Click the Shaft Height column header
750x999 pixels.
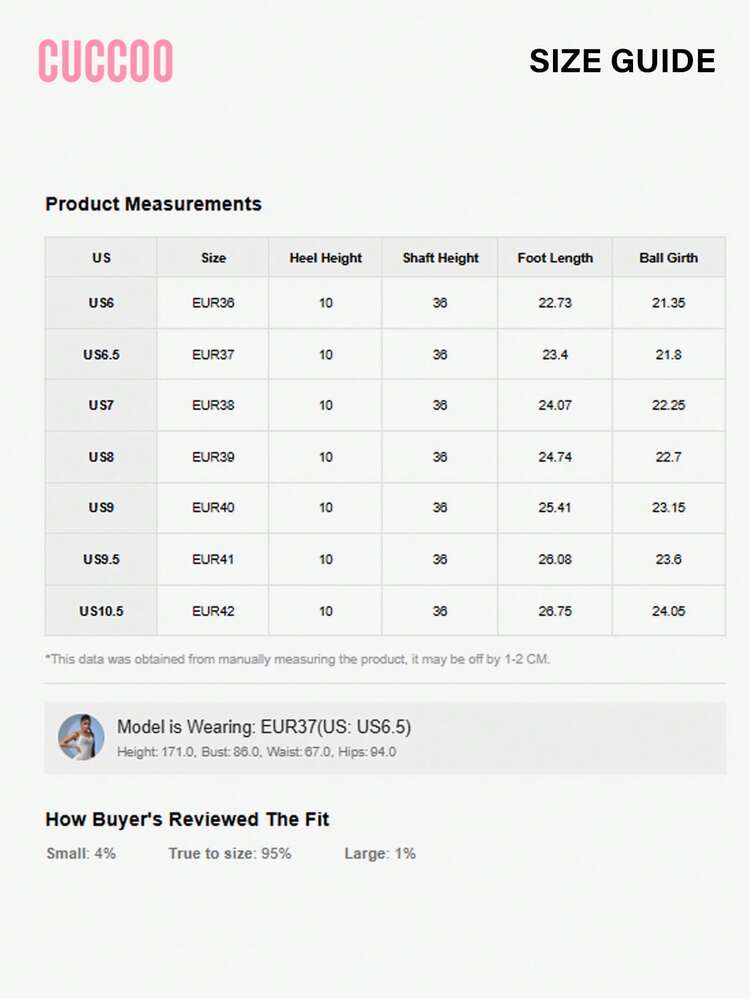click(440, 258)
